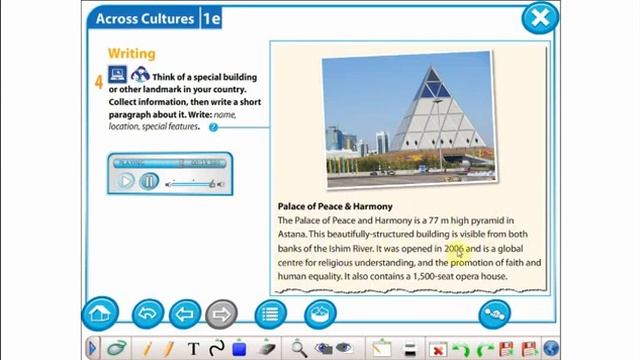This screenshot has height=360, width=640.
Task: Select the eraser tool
Action: (267, 348)
